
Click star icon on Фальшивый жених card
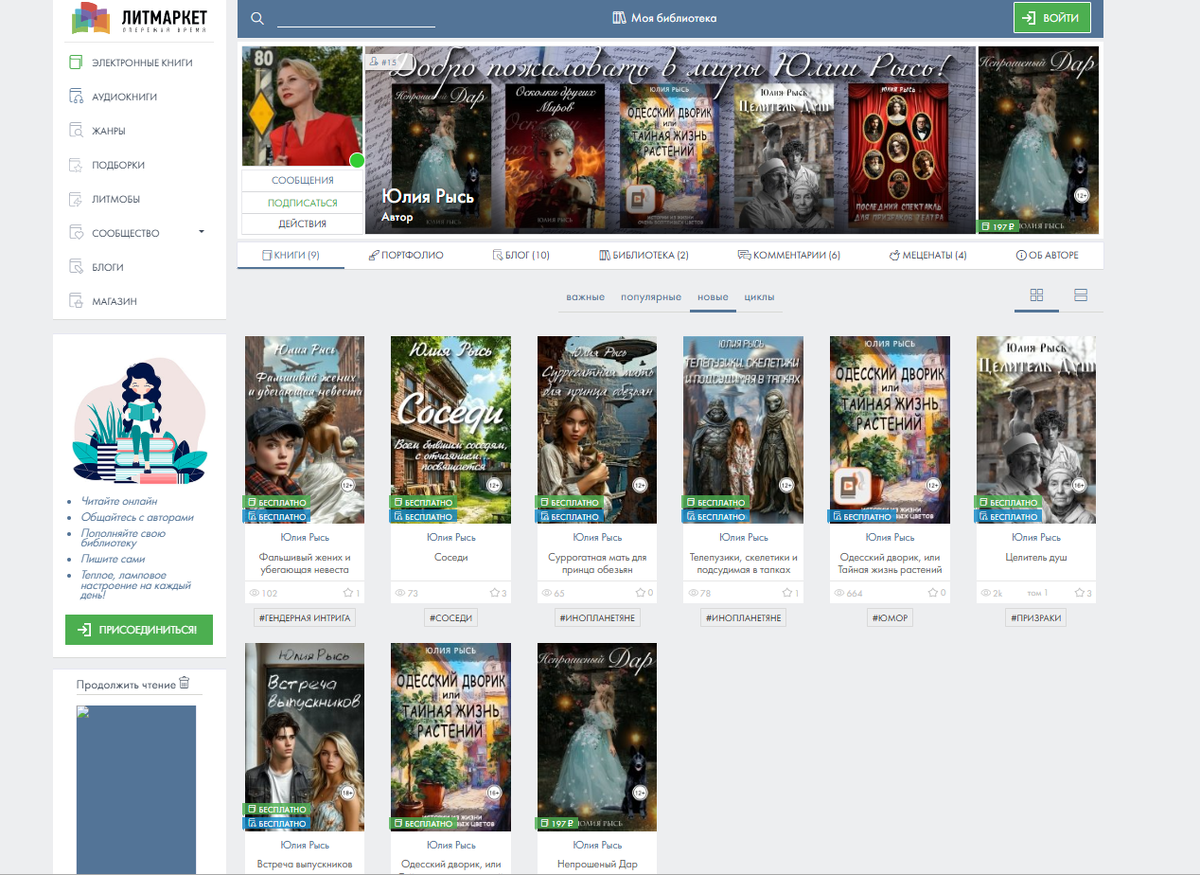pyautogui.click(x=348, y=593)
